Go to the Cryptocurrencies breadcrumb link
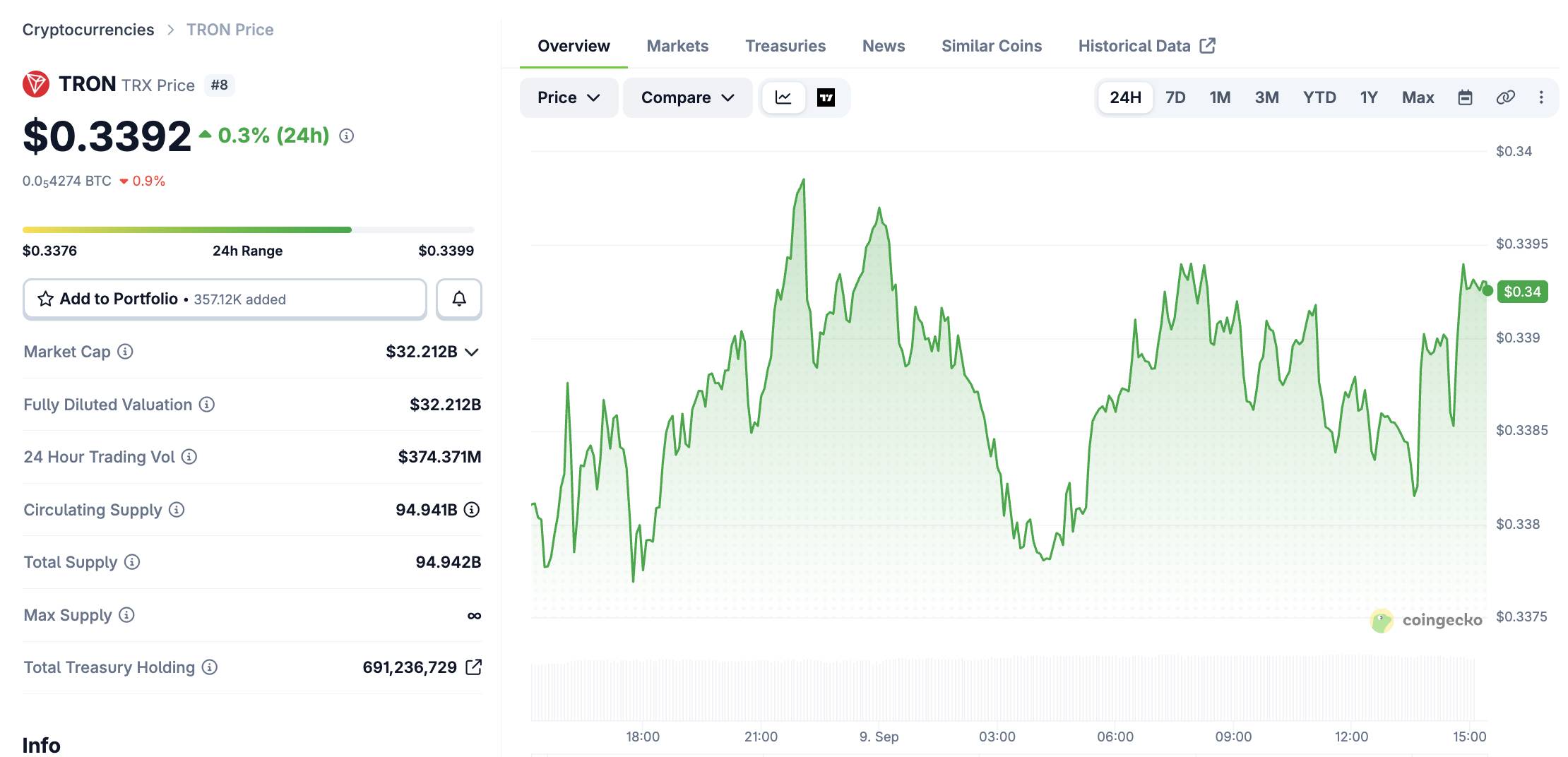1568x757 pixels. tap(88, 30)
